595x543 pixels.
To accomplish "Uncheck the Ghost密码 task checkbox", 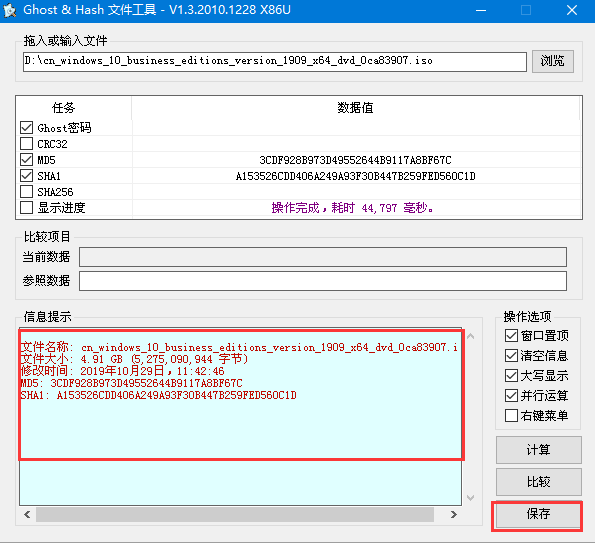I will click(x=26, y=127).
